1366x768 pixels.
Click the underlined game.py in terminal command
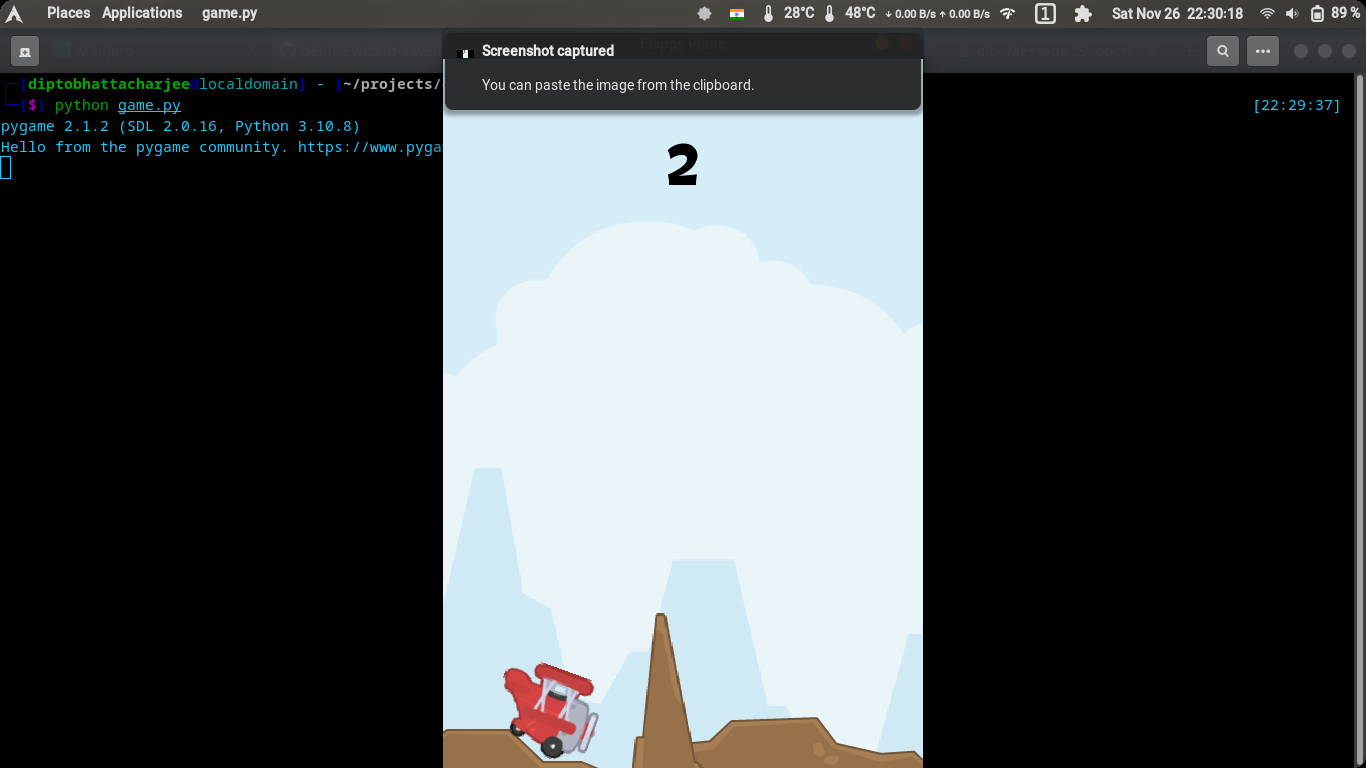tap(149, 105)
